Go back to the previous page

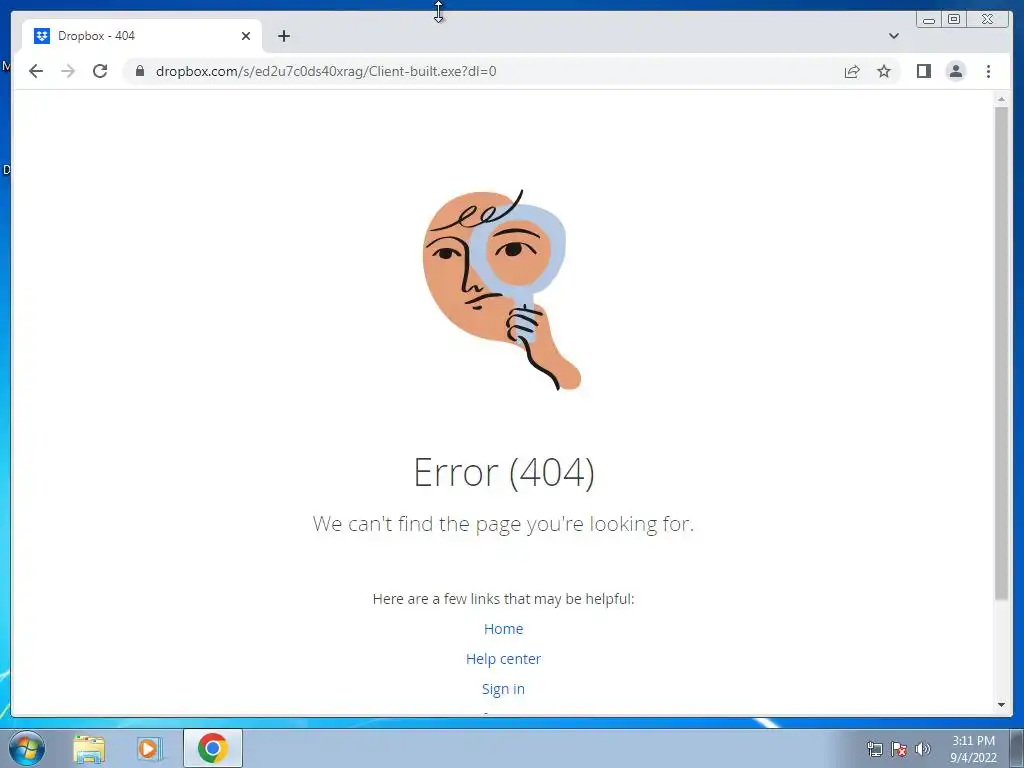click(x=36, y=71)
